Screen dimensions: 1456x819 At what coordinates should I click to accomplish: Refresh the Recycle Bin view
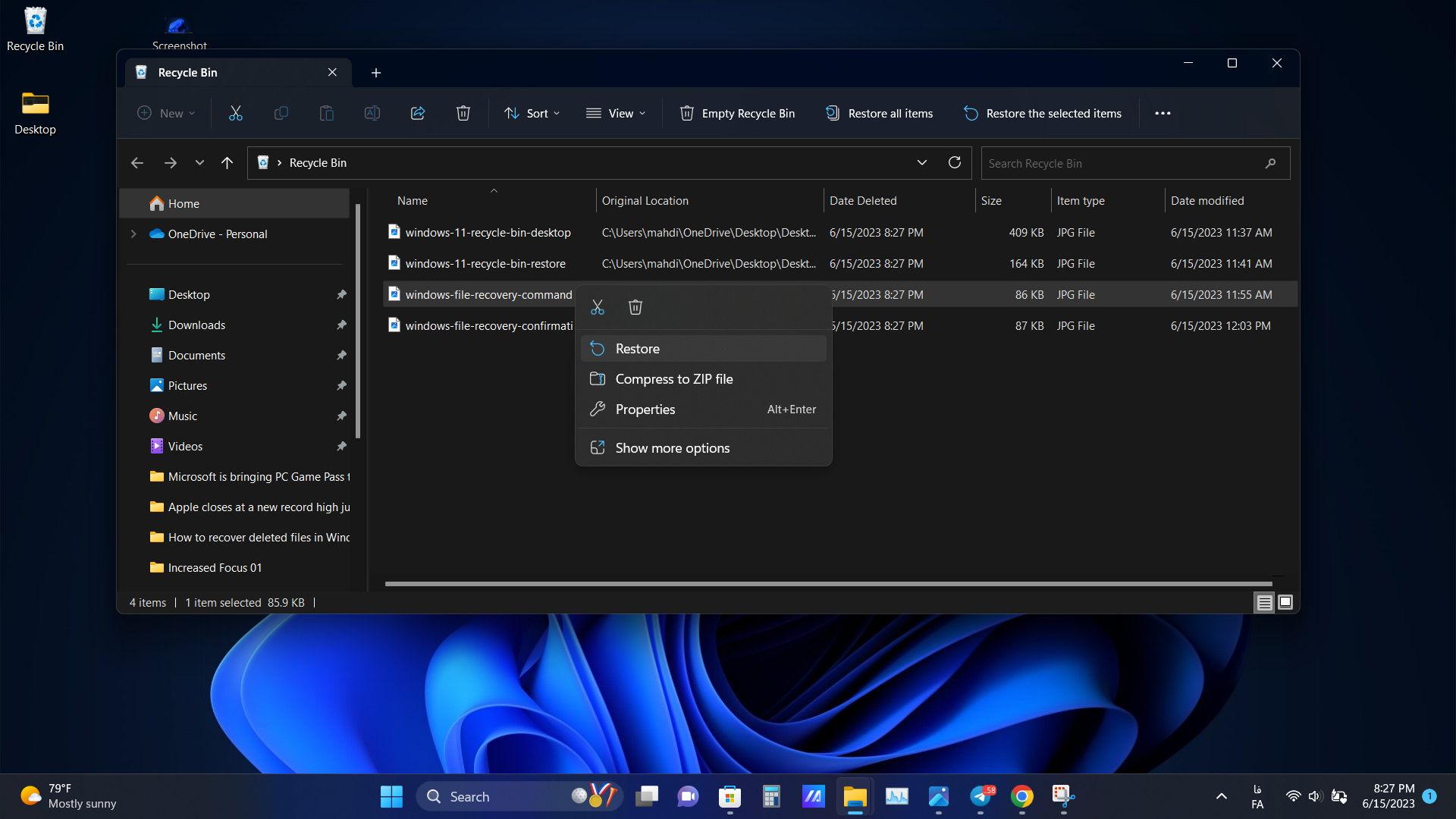[955, 162]
